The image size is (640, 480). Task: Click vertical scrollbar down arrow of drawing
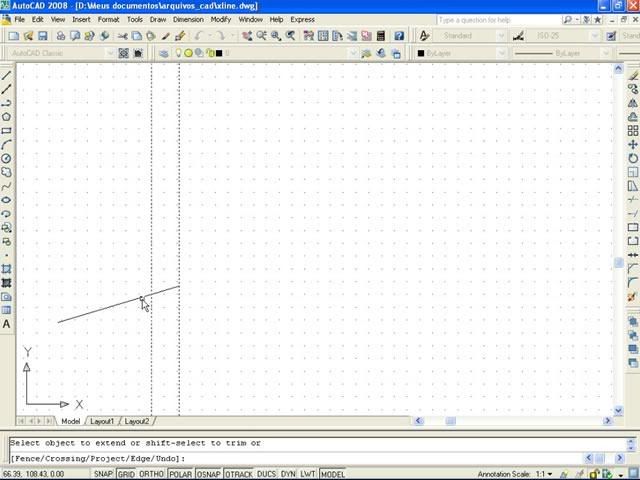[x=618, y=411]
